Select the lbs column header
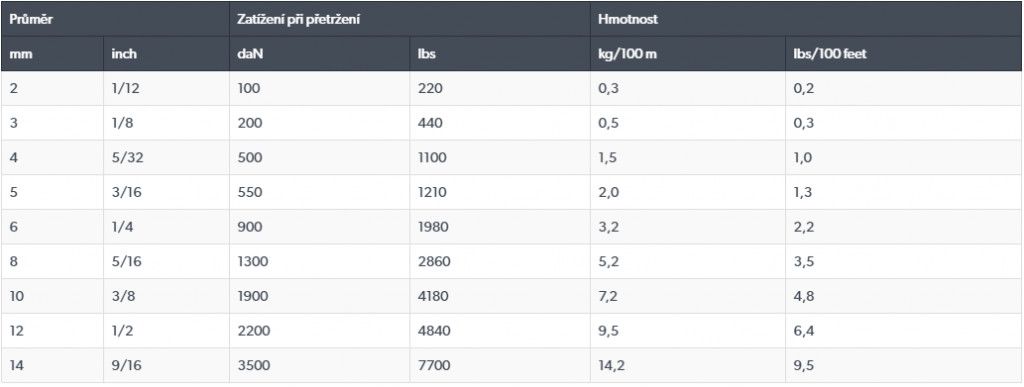Screen dimensions: 1024x387 click(x=500, y=54)
